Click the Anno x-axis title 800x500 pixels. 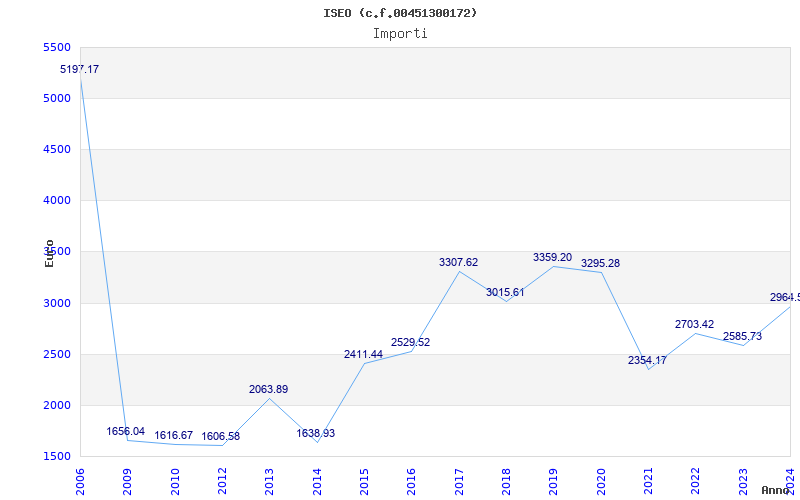(x=775, y=490)
